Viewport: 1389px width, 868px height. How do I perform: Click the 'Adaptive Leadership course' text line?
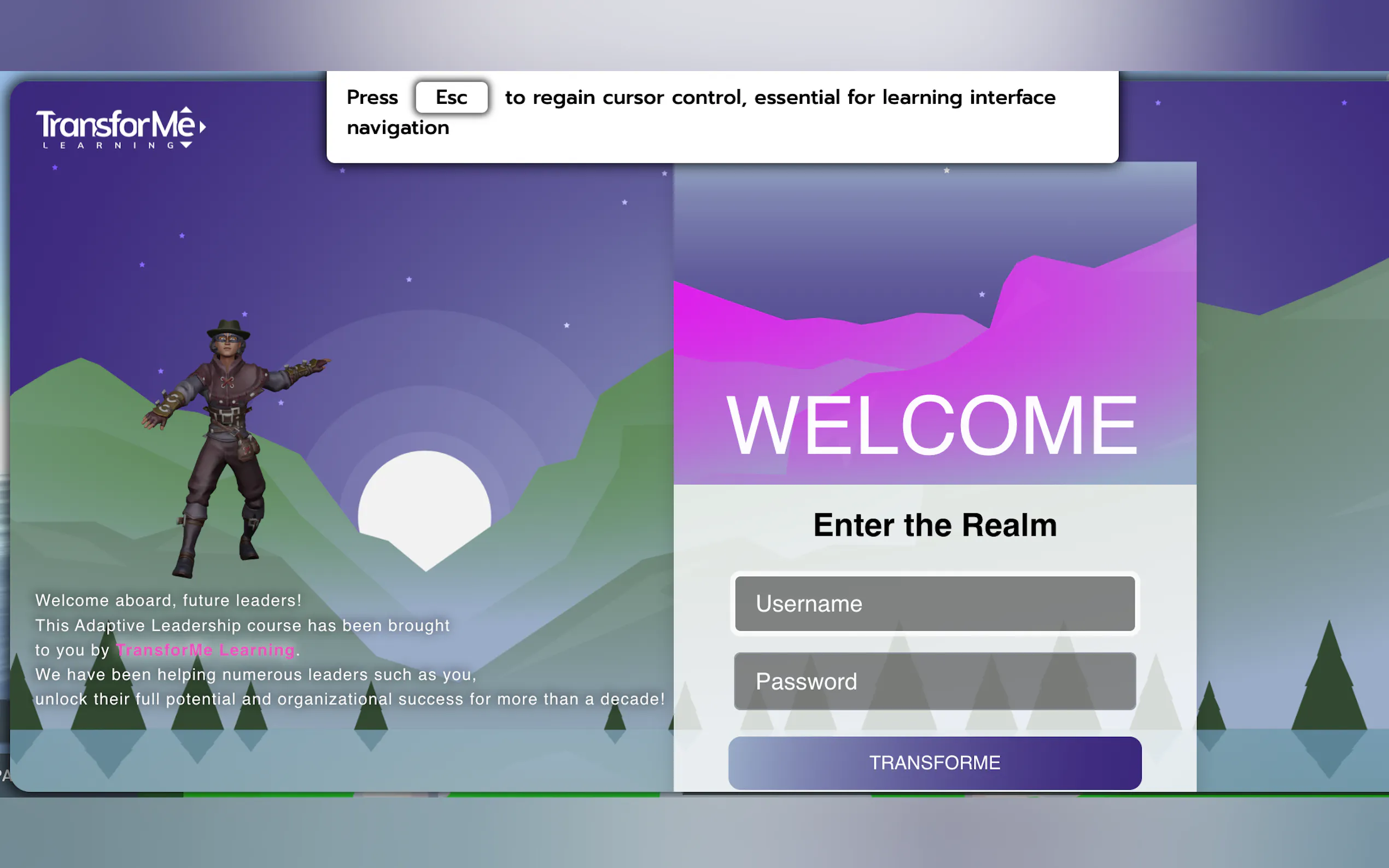pos(242,625)
